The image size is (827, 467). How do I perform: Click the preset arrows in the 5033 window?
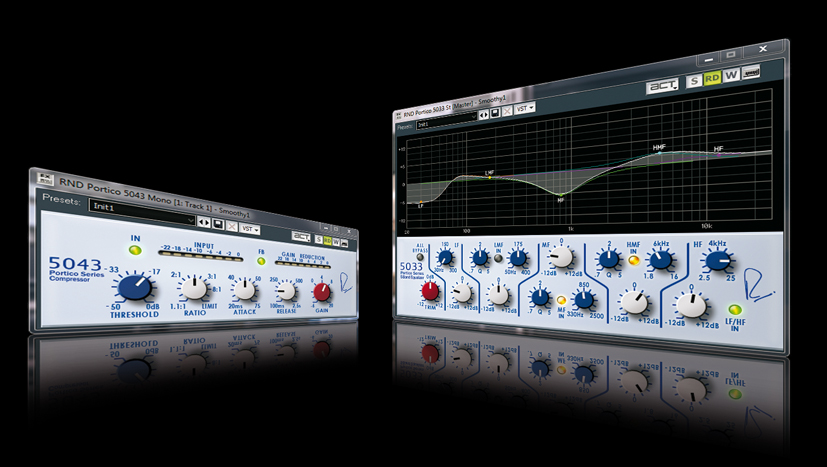(484, 115)
